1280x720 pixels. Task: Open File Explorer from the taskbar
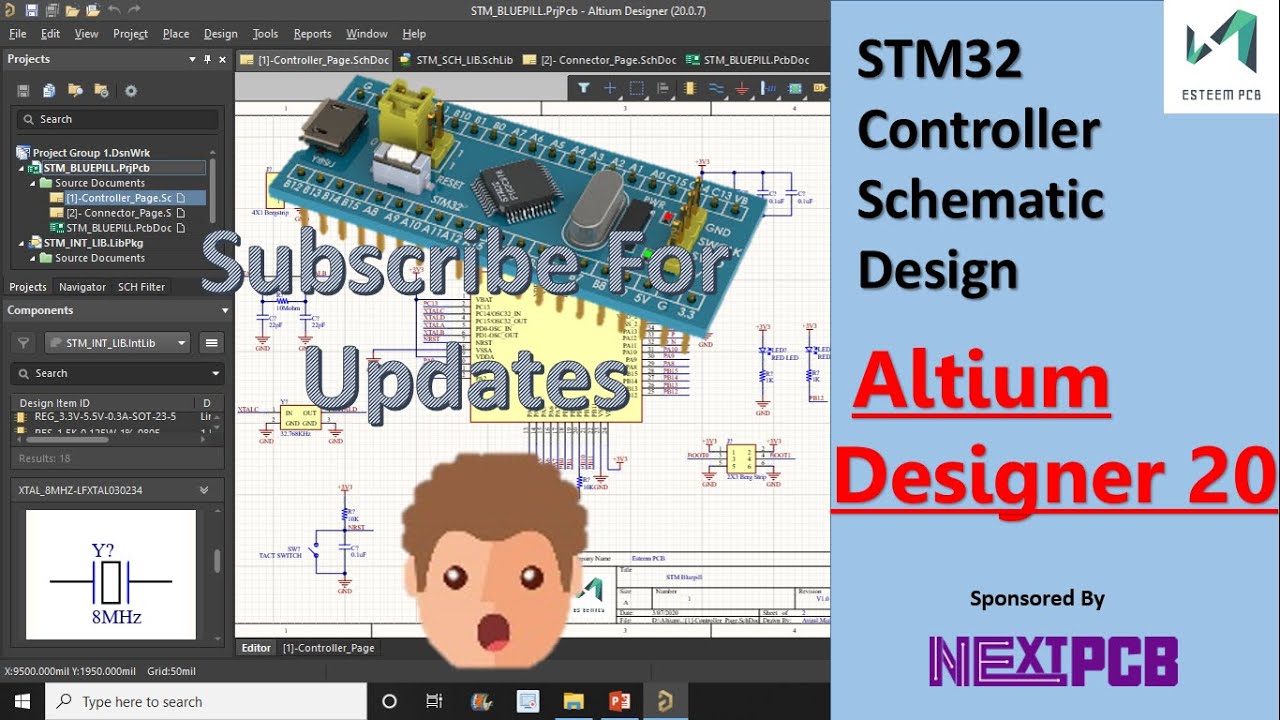coord(573,701)
